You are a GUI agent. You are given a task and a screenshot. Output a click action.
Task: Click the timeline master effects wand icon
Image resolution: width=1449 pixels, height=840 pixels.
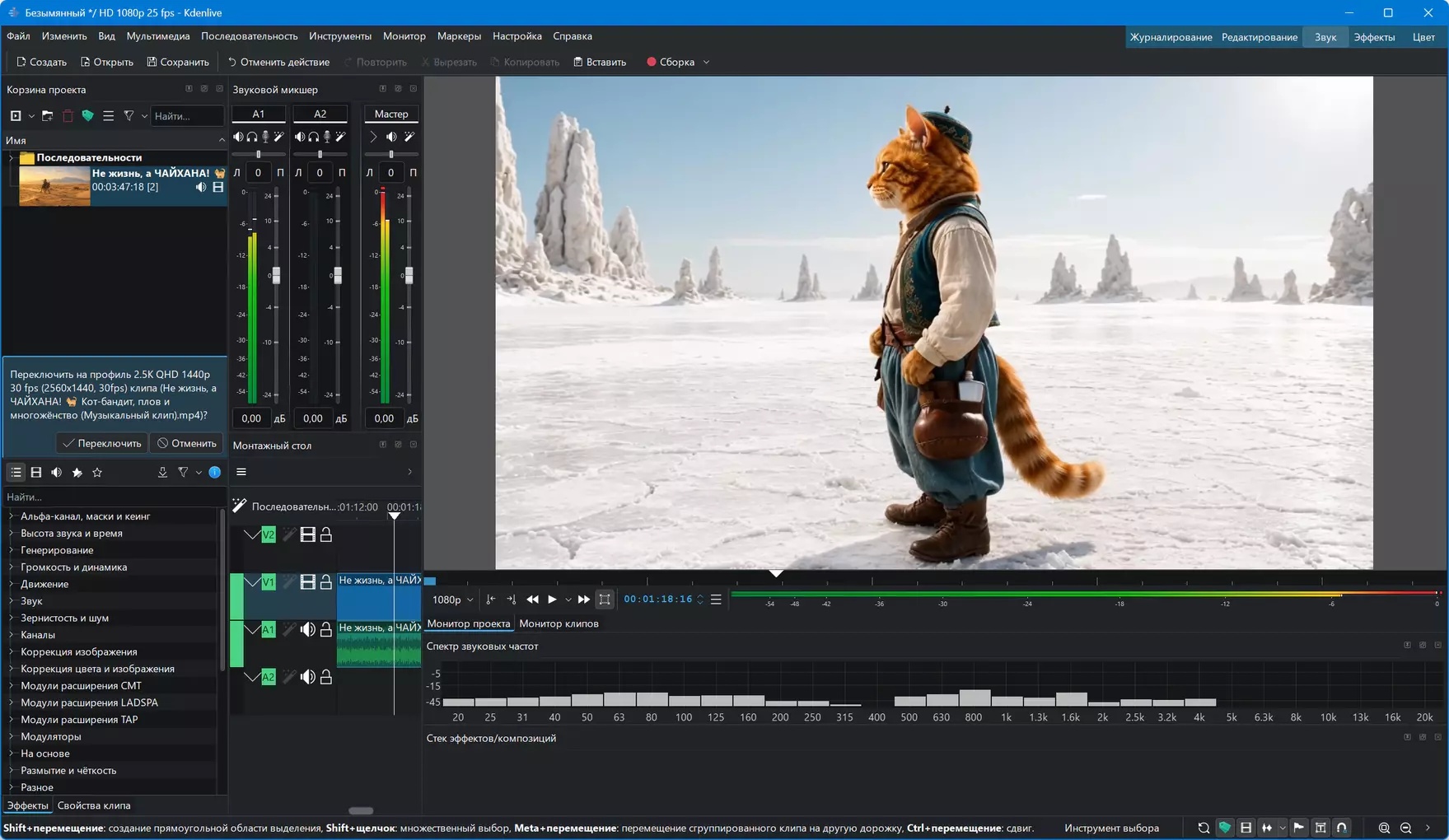point(240,506)
